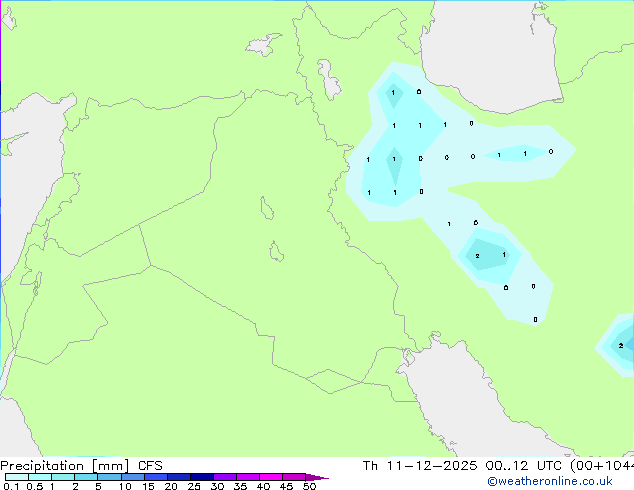Click the arrow-shaped swatch above 50 mm

click(317, 477)
